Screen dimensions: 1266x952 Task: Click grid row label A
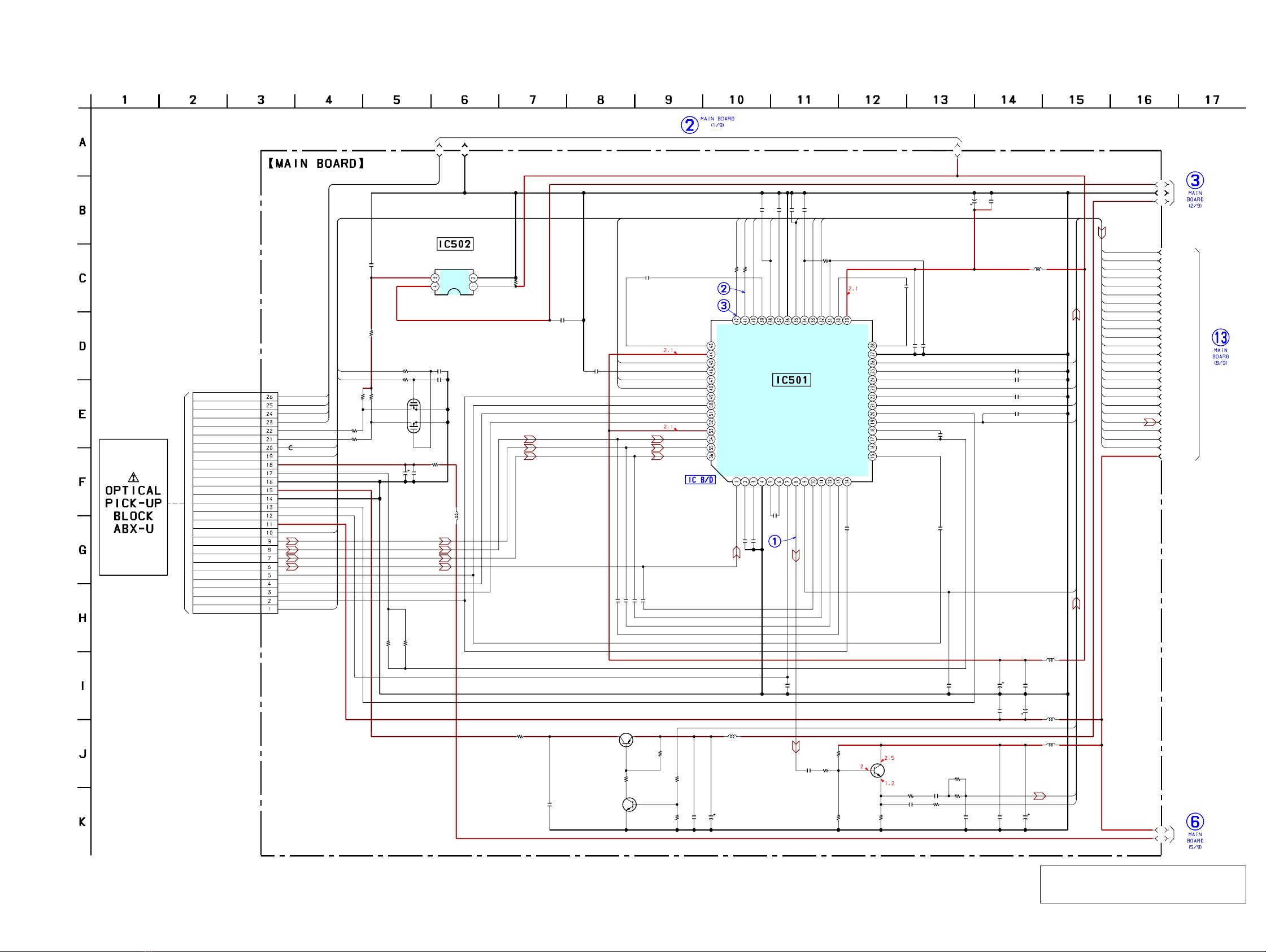(82, 142)
